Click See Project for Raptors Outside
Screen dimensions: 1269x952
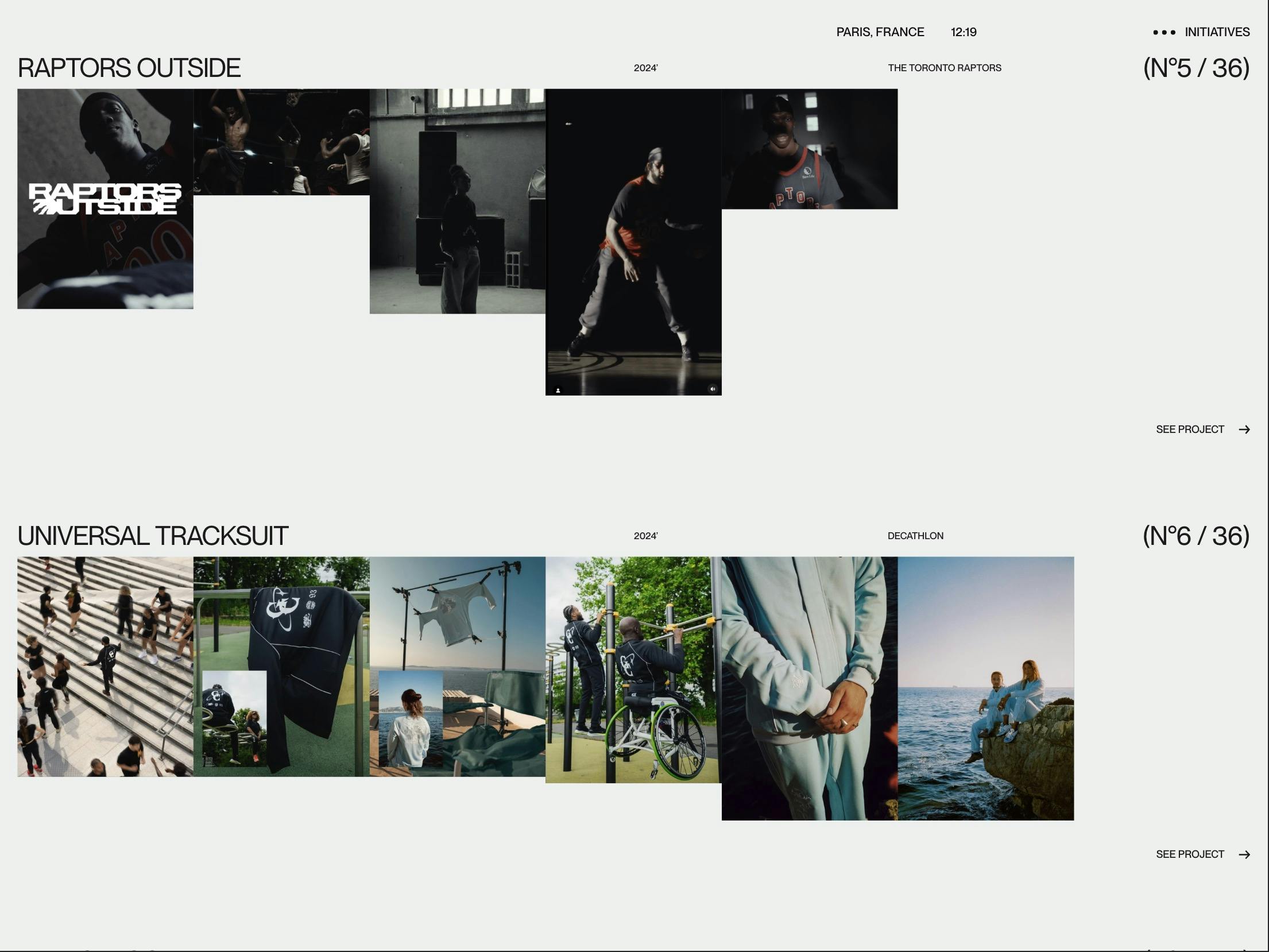[1190, 429]
